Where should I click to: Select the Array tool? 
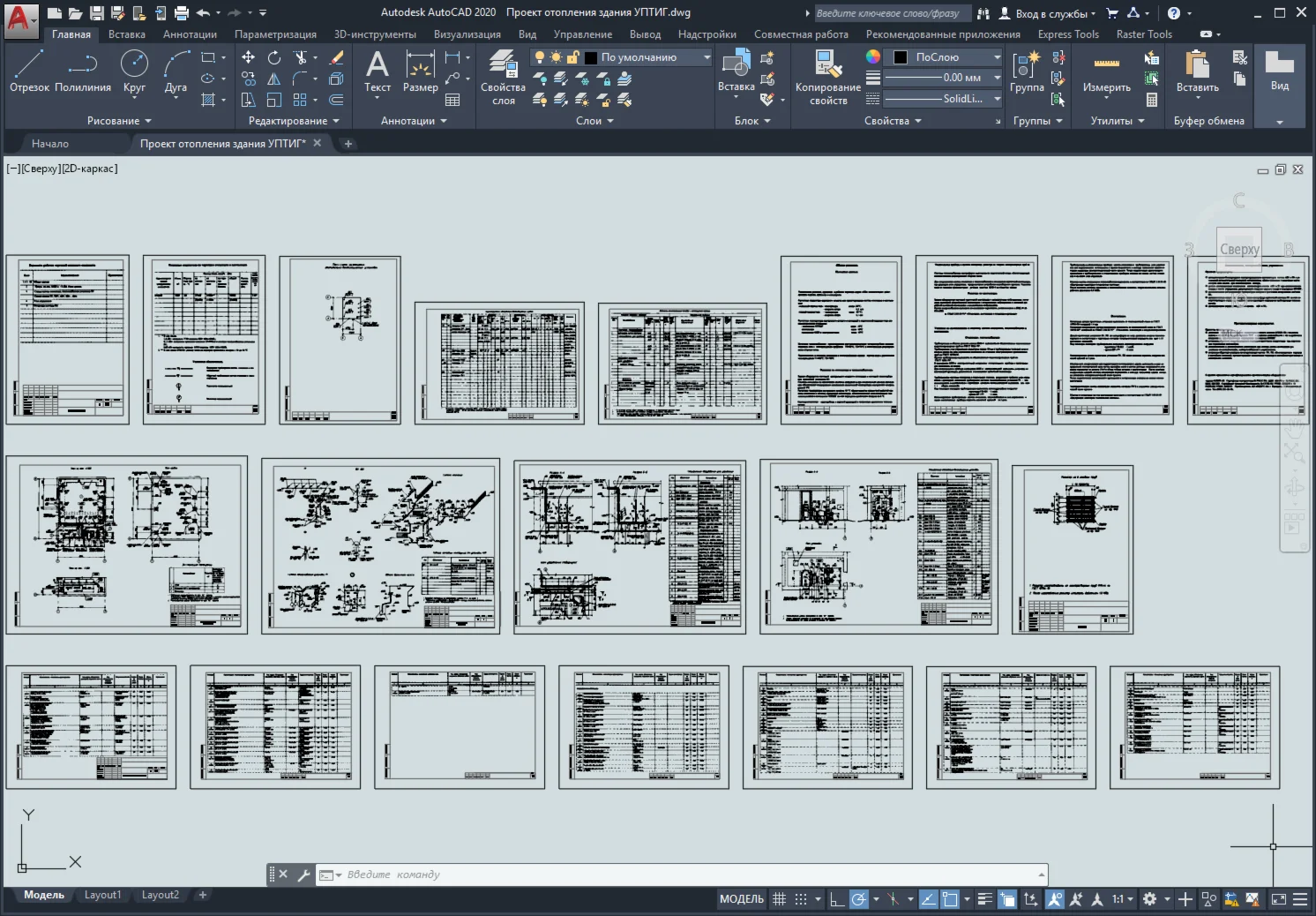pyautogui.click(x=300, y=100)
